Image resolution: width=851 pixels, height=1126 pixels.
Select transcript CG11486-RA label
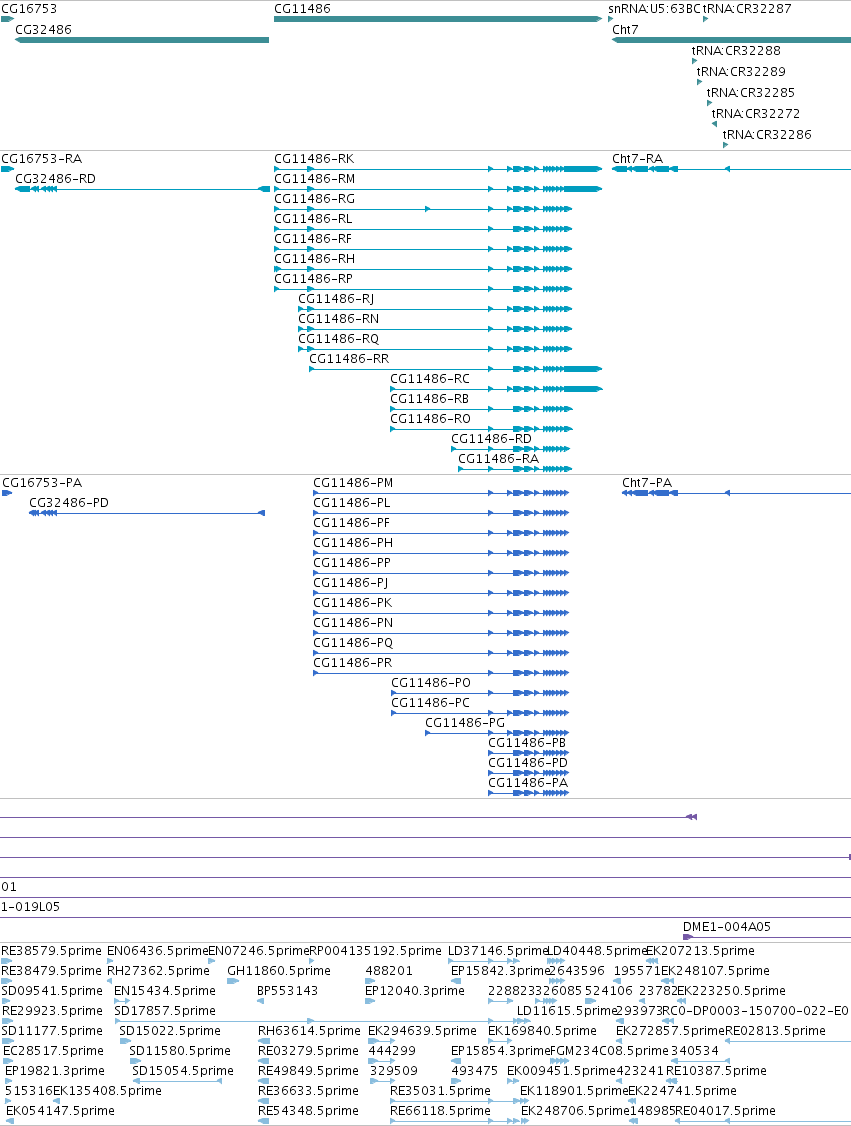pyautogui.click(x=498, y=460)
